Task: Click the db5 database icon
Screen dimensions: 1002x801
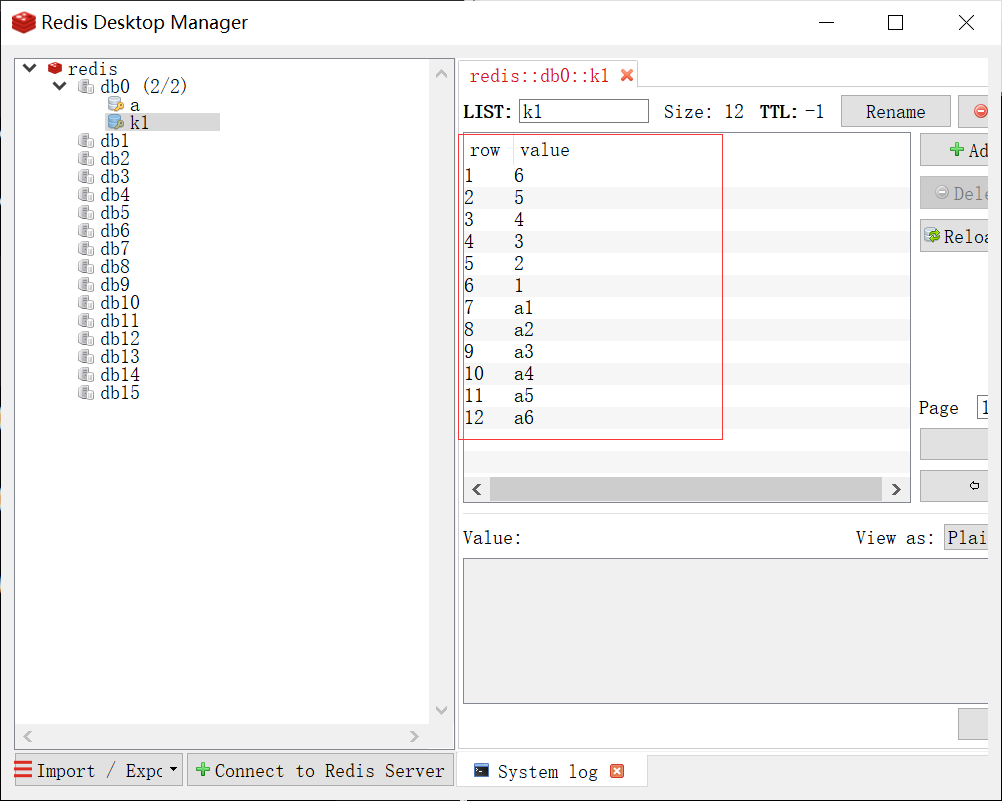Action: (86, 212)
